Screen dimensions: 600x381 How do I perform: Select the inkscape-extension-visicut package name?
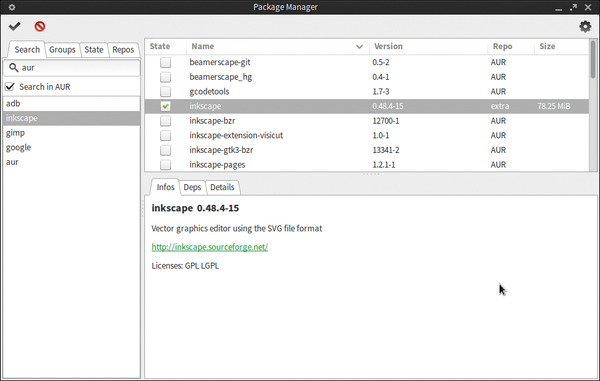click(x=236, y=135)
